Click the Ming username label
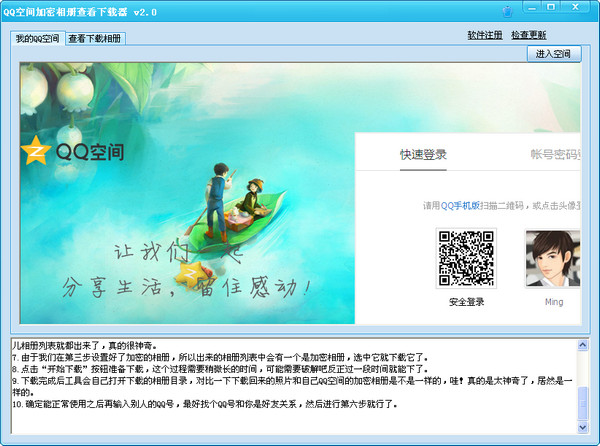 (553, 302)
